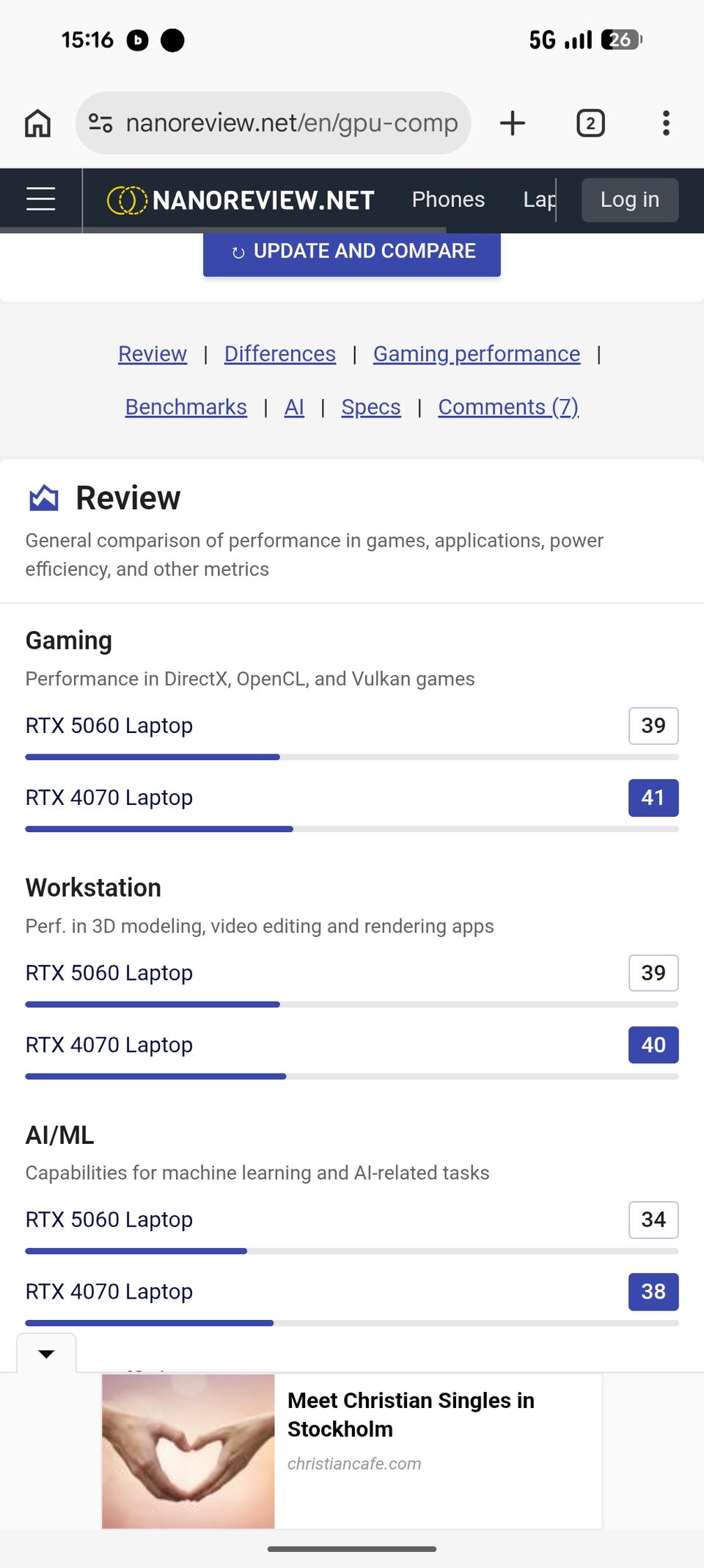Screen dimensions: 704x1568
Task: Click the refresh icon in Update and Compare
Action: click(238, 252)
